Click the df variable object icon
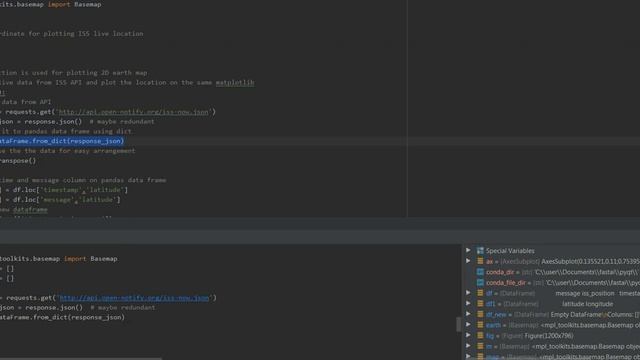Image resolution: width=640 pixels, height=360 pixels. point(480,293)
